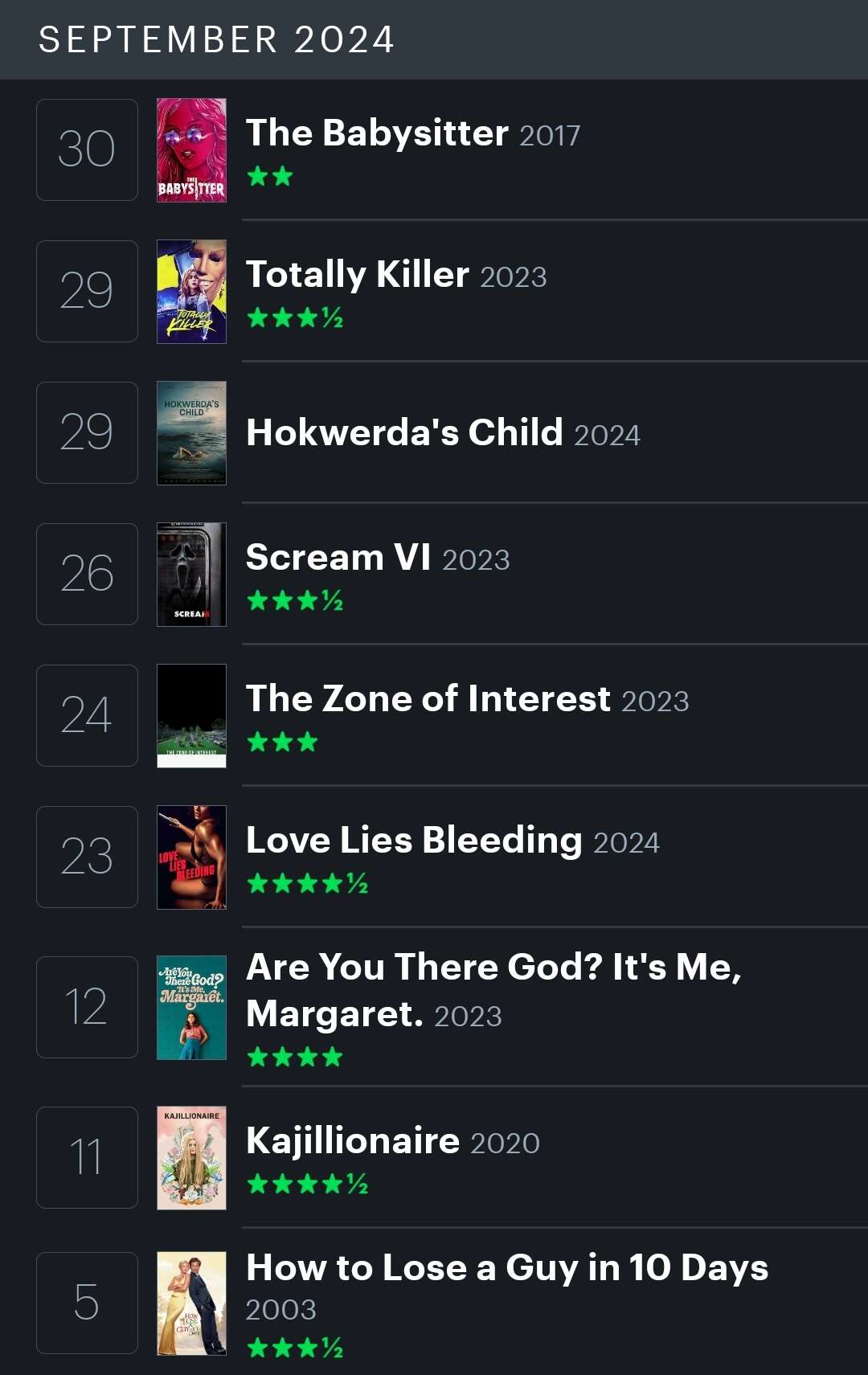
Task: Click day 30 date box
Action: (x=87, y=149)
